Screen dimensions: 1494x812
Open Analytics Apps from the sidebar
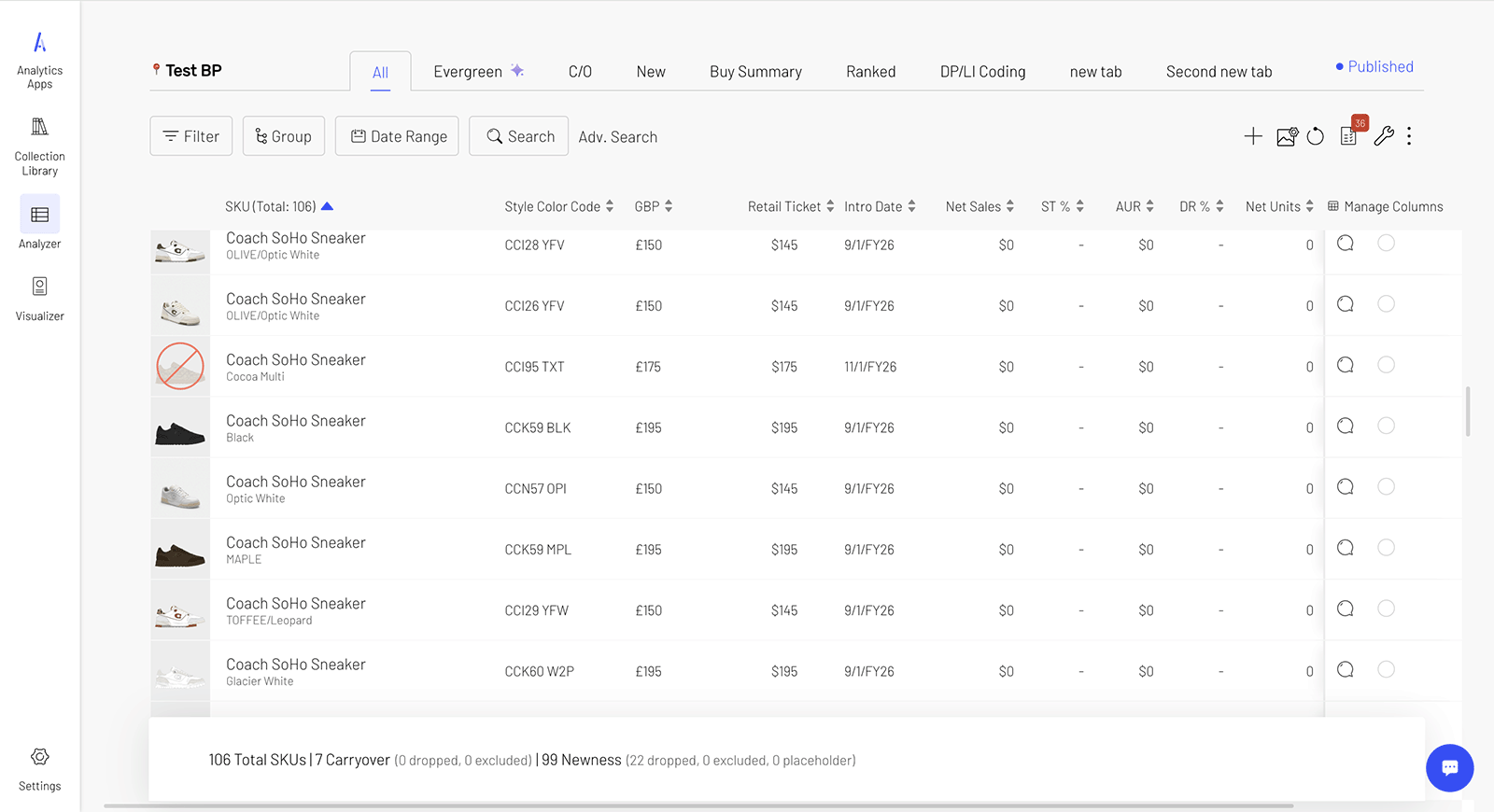click(39, 61)
